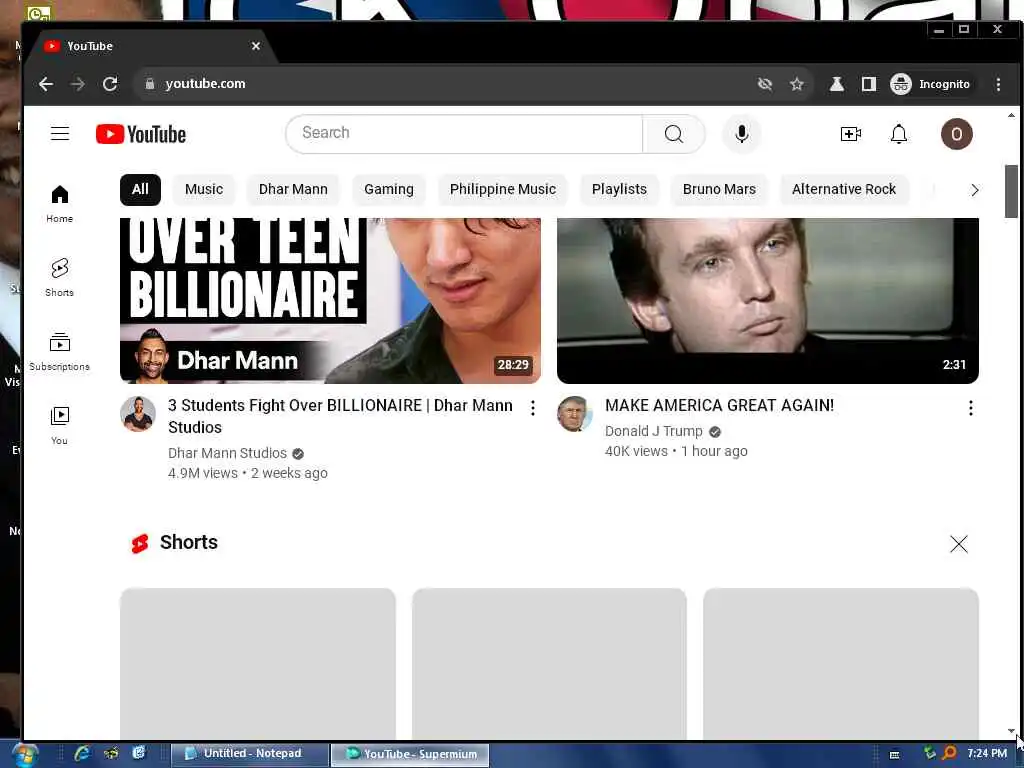Select the Gaming filter chip
This screenshot has height=768, width=1024.
pos(389,189)
